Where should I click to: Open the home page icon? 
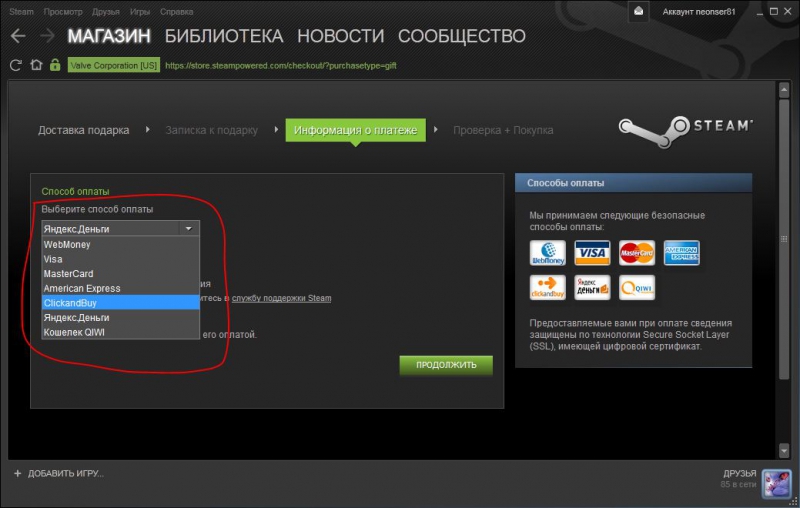(x=36, y=65)
